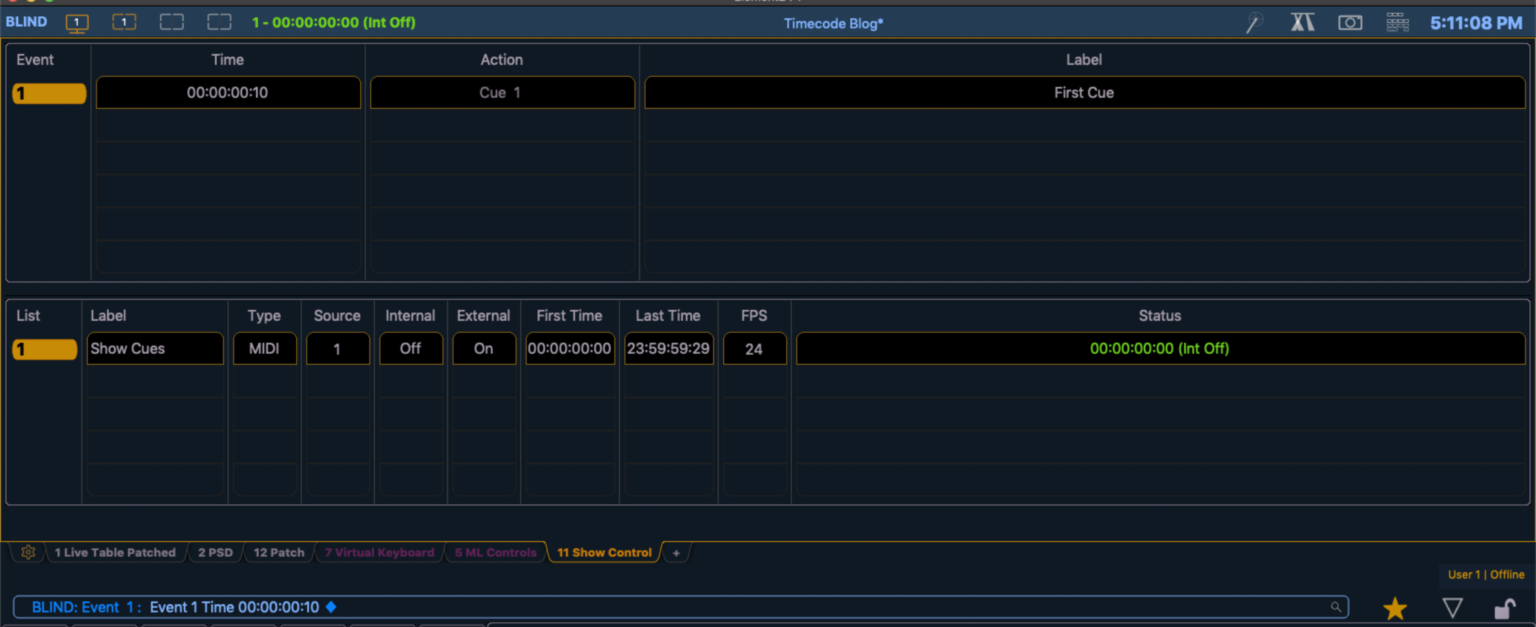Image resolution: width=1536 pixels, height=627 pixels.
Task: Click the unlocked padlock icon
Action: point(1504,608)
